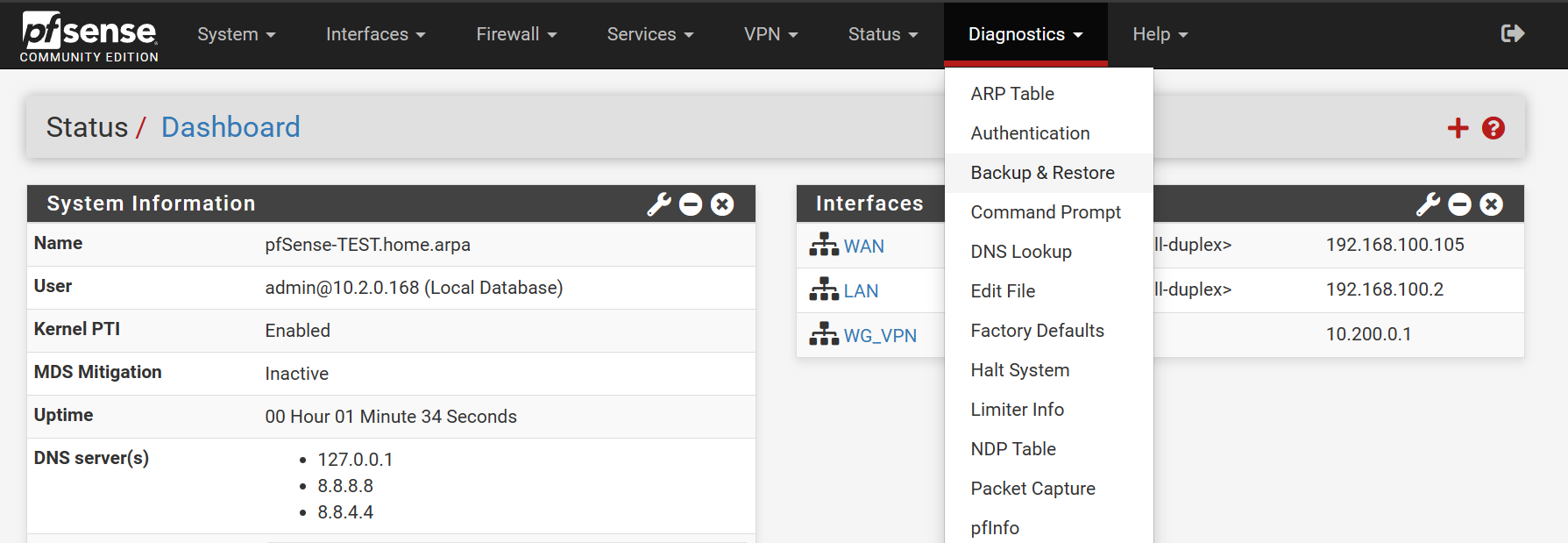Image resolution: width=1568 pixels, height=543 pixels.
Task: Click the WG_VPN network interface icon
Action: point(824,334)
